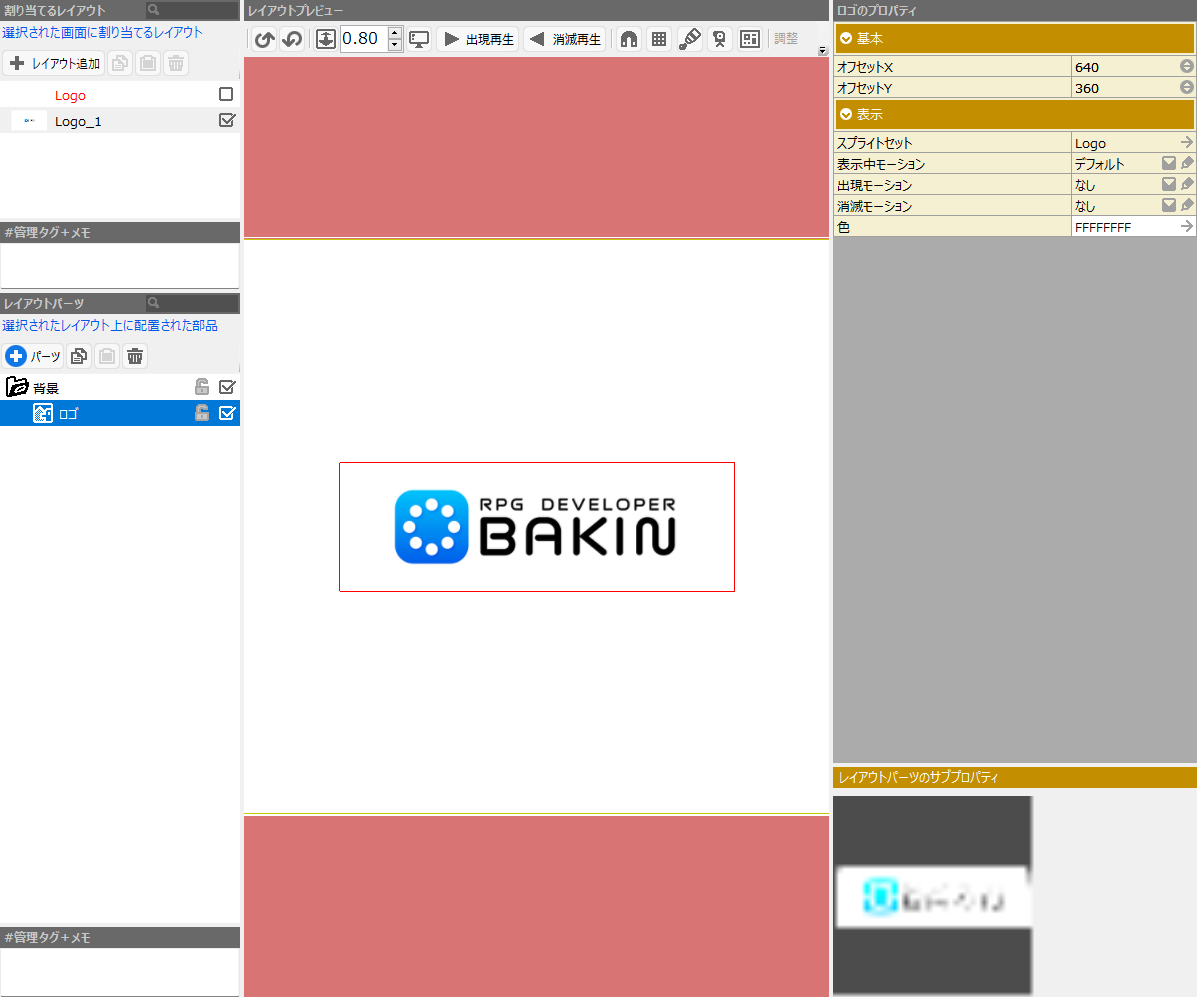Collapse the 表示 properties section
Viewport: 1197px width, 997px height.
click(846, 114)
